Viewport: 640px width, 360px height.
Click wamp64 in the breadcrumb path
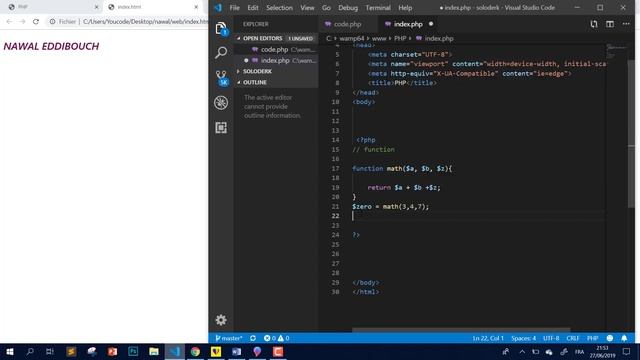[x=351, y=38]
